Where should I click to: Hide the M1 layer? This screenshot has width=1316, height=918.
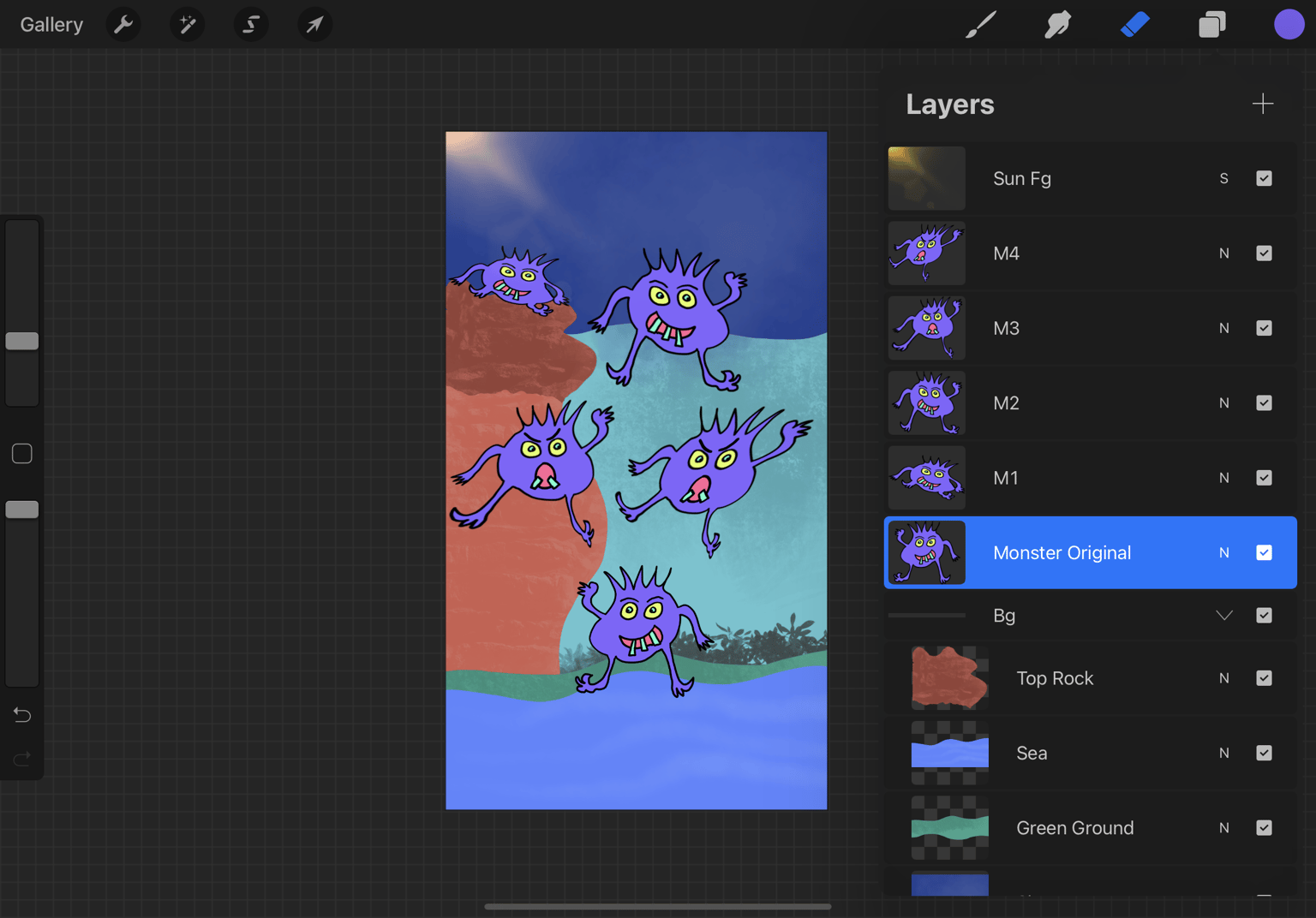(1264, 478)
